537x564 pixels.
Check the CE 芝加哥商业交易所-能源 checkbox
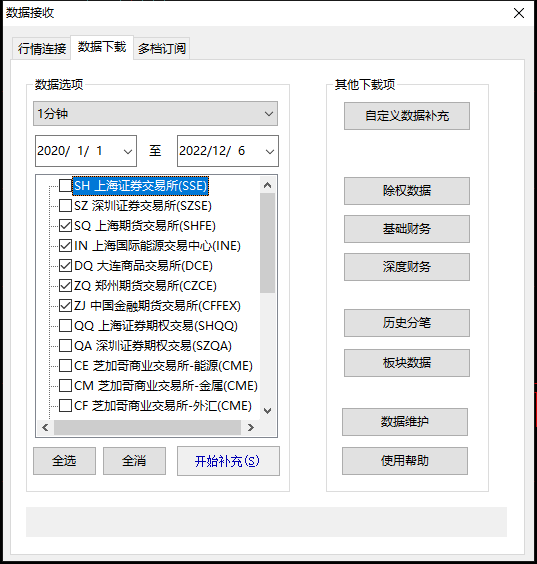coord(65,365)
